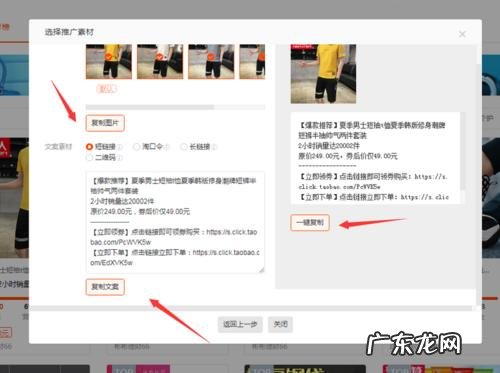Viewport: 500px width, 373px height.
Task: Click the 默认 tag under first thumbnail
Action: tap(107, 89)
